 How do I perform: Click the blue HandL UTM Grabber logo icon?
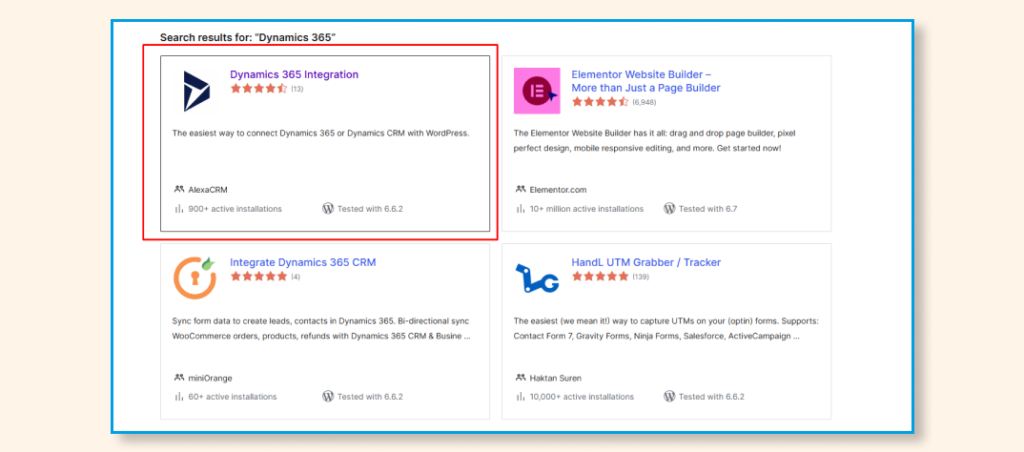point(537,278)
